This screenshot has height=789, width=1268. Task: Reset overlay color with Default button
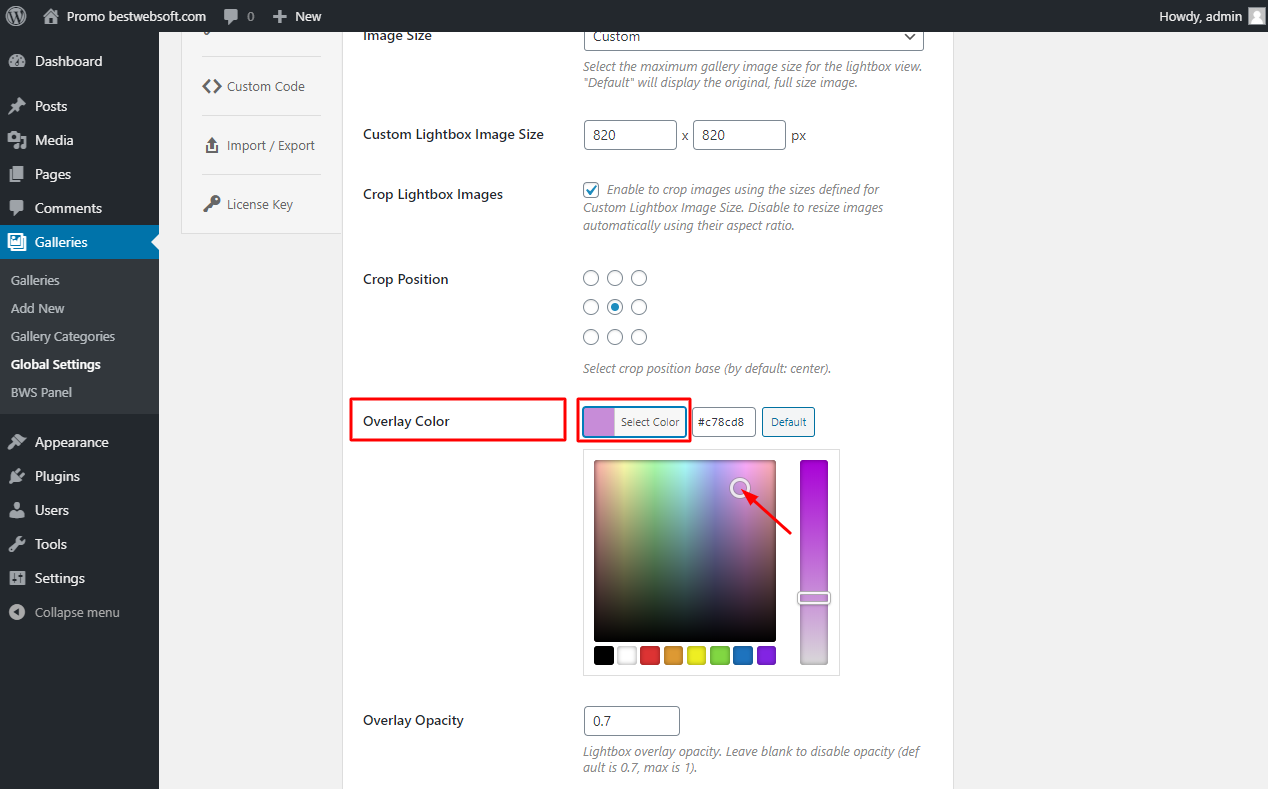click(x=788, y=422)
